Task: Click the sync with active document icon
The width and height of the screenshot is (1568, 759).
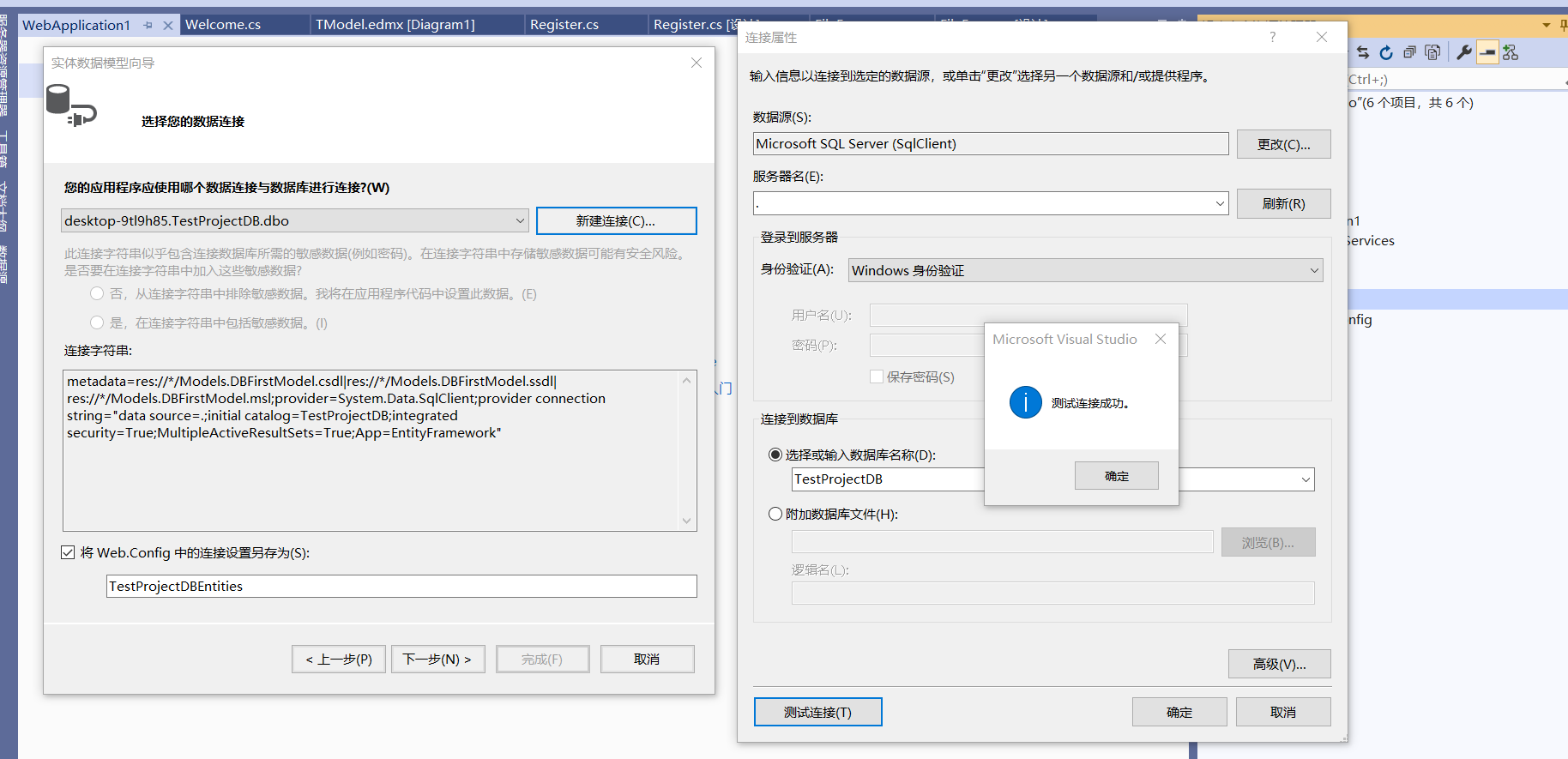Action: pyautogui.click(x=1363, y=52)
